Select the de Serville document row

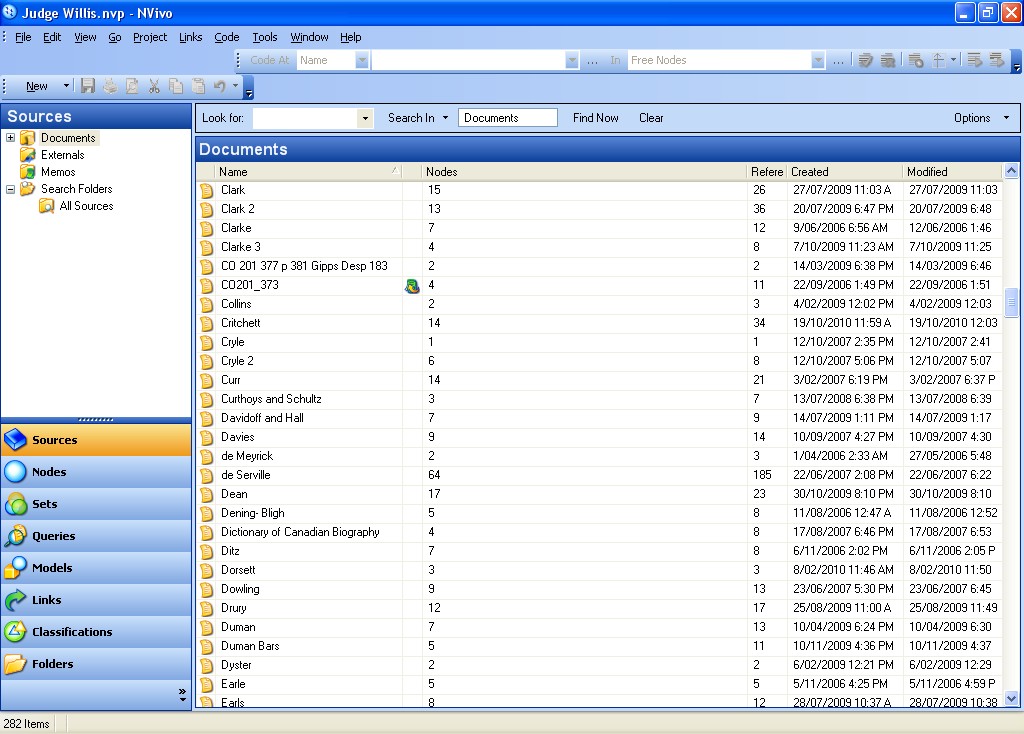pos(245,475)
